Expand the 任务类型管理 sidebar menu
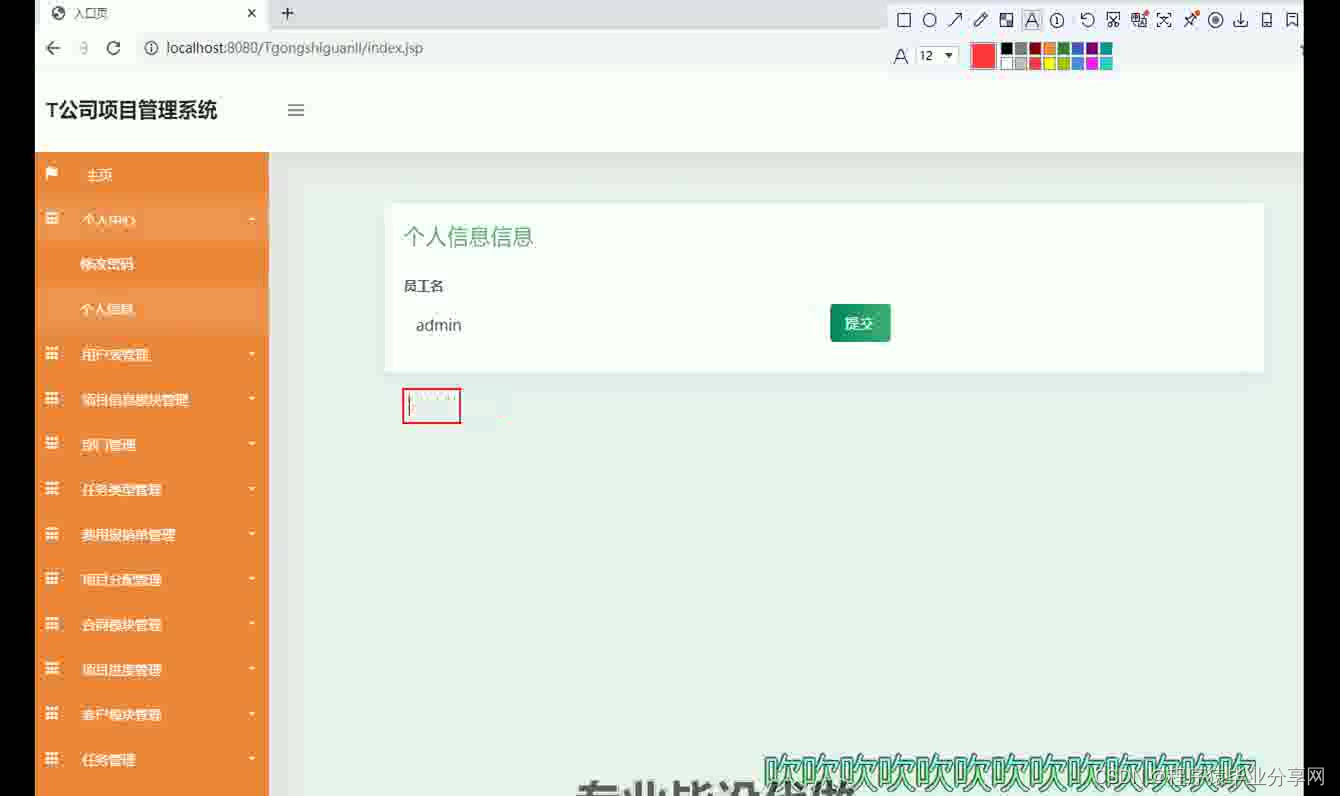Screen dimensions: 1340x796 [152, 489]
